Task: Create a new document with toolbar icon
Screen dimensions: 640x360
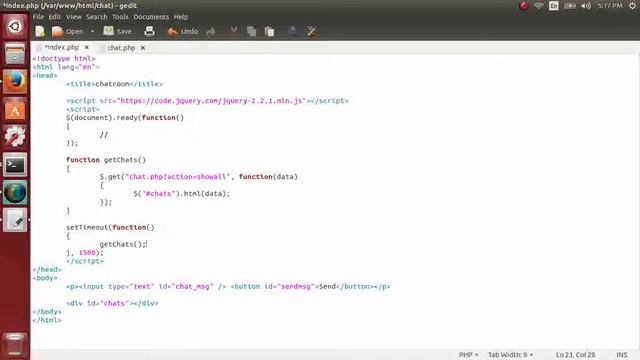Action: tap(40, 31)
